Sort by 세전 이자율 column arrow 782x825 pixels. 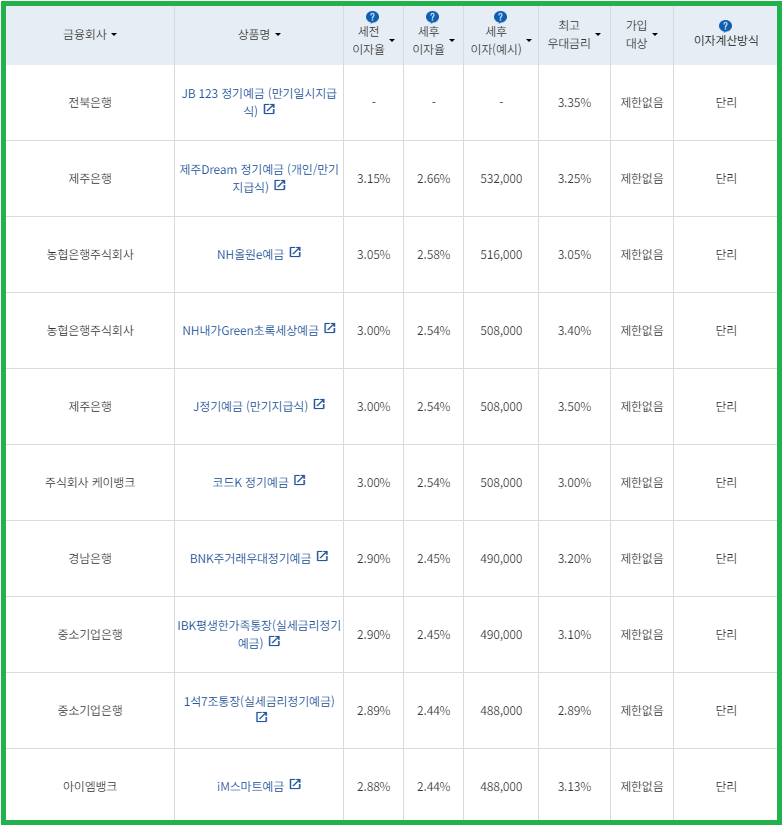click(392, 41)
